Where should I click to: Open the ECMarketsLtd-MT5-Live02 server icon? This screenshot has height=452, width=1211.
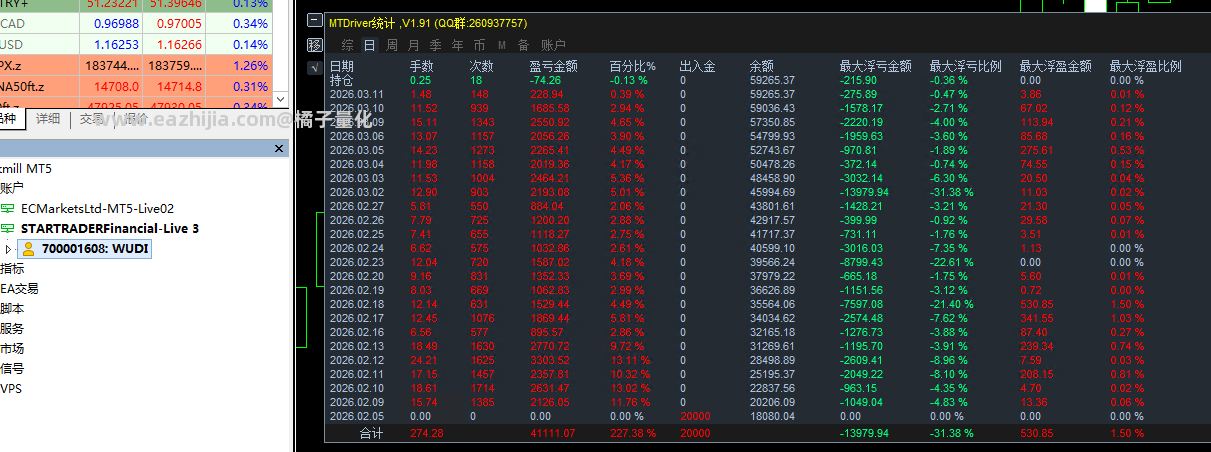pyautogui.click(x=8, y=208)
